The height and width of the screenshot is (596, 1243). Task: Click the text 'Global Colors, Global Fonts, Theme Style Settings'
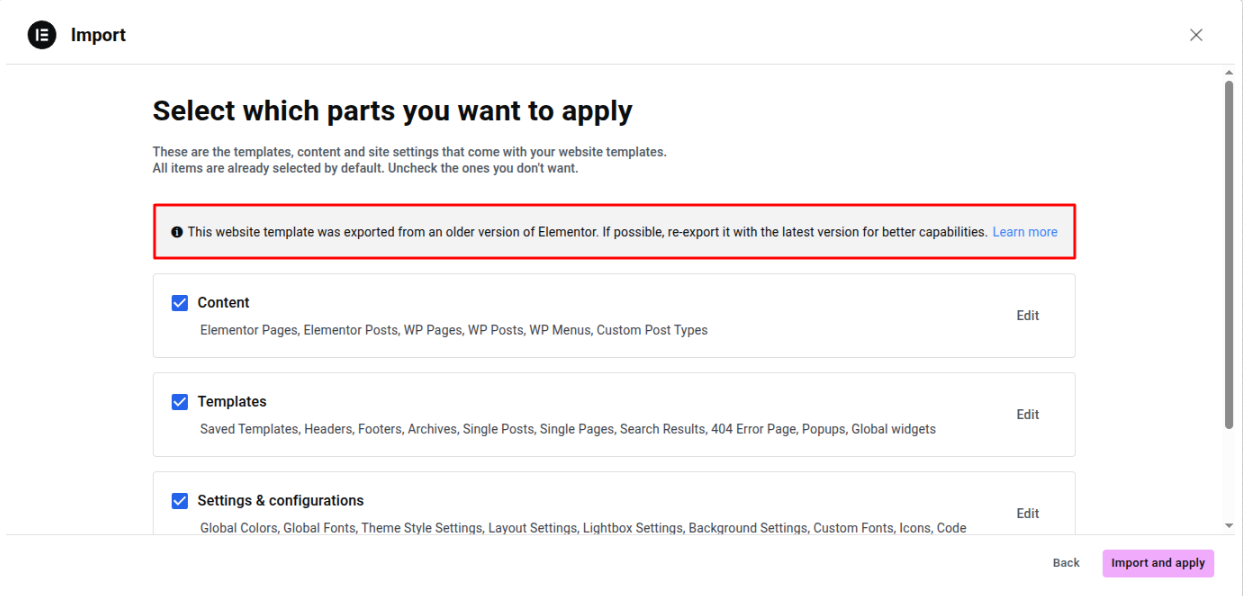[x=342, y=528]
